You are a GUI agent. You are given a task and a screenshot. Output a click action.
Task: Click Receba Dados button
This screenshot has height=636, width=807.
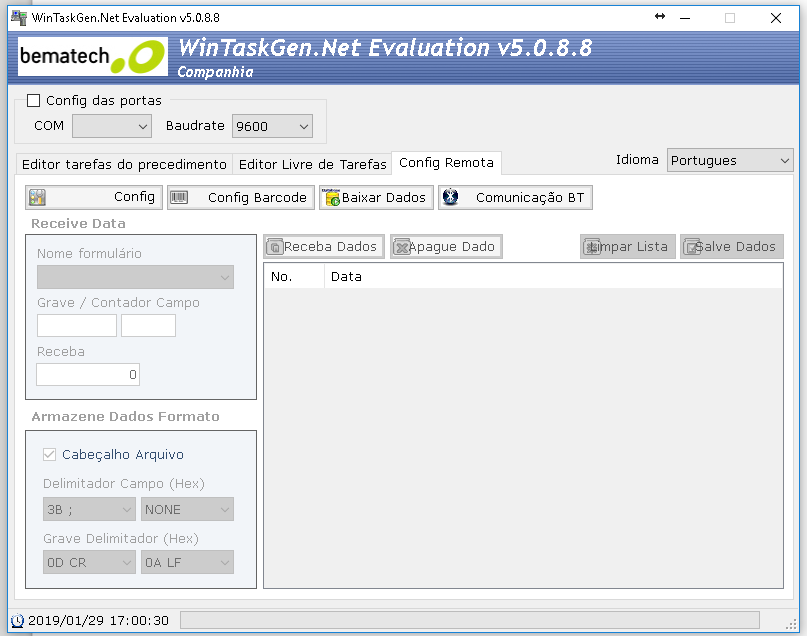(x=324, y=247)
